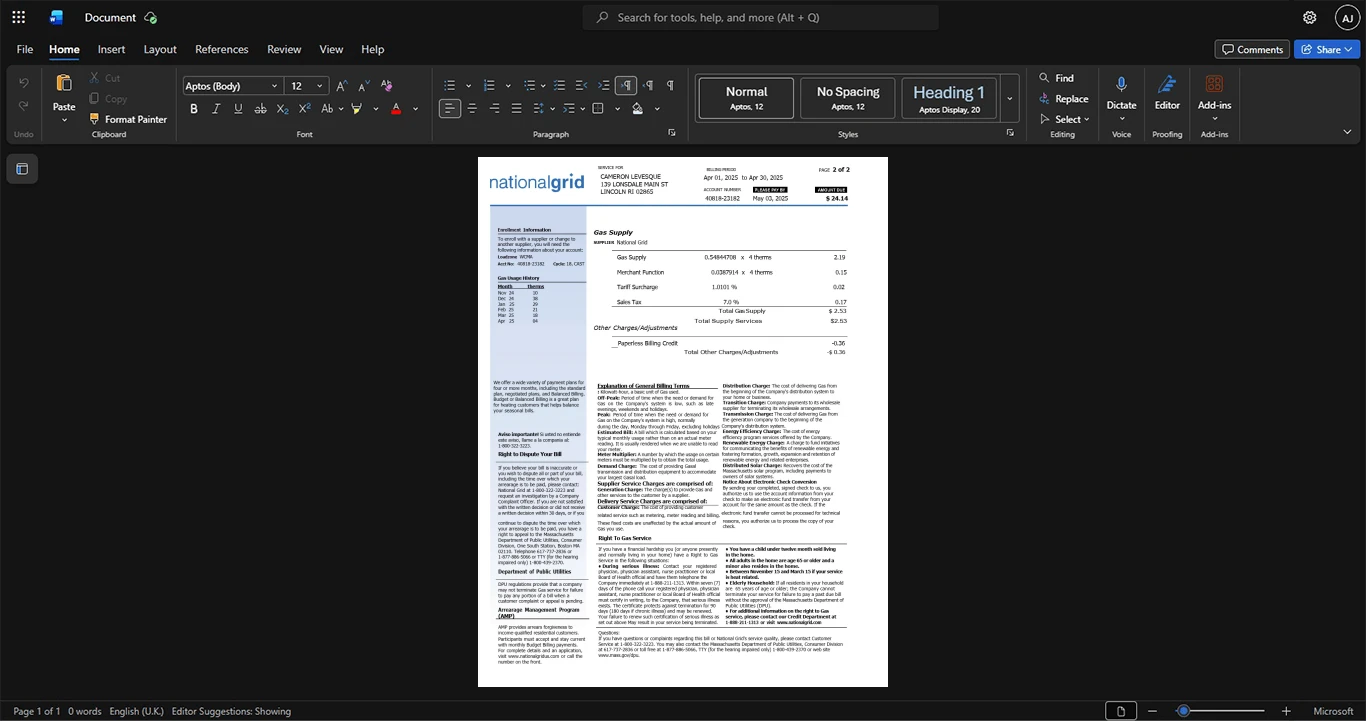
Task: Increase paragraph indent
Action: [x=603, y=86]
